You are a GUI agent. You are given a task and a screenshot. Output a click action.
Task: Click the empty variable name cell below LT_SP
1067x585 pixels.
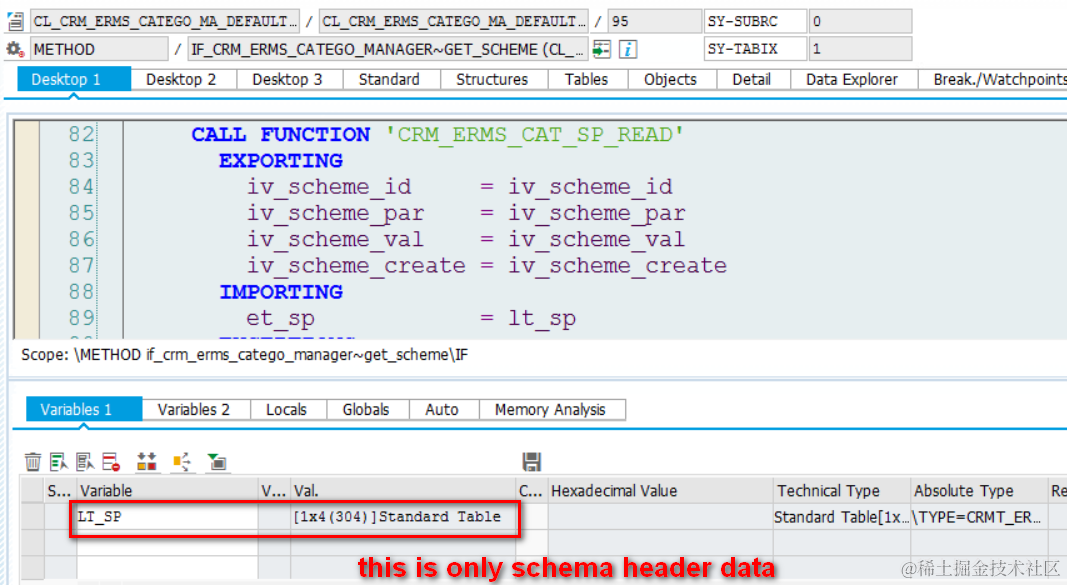167,542
